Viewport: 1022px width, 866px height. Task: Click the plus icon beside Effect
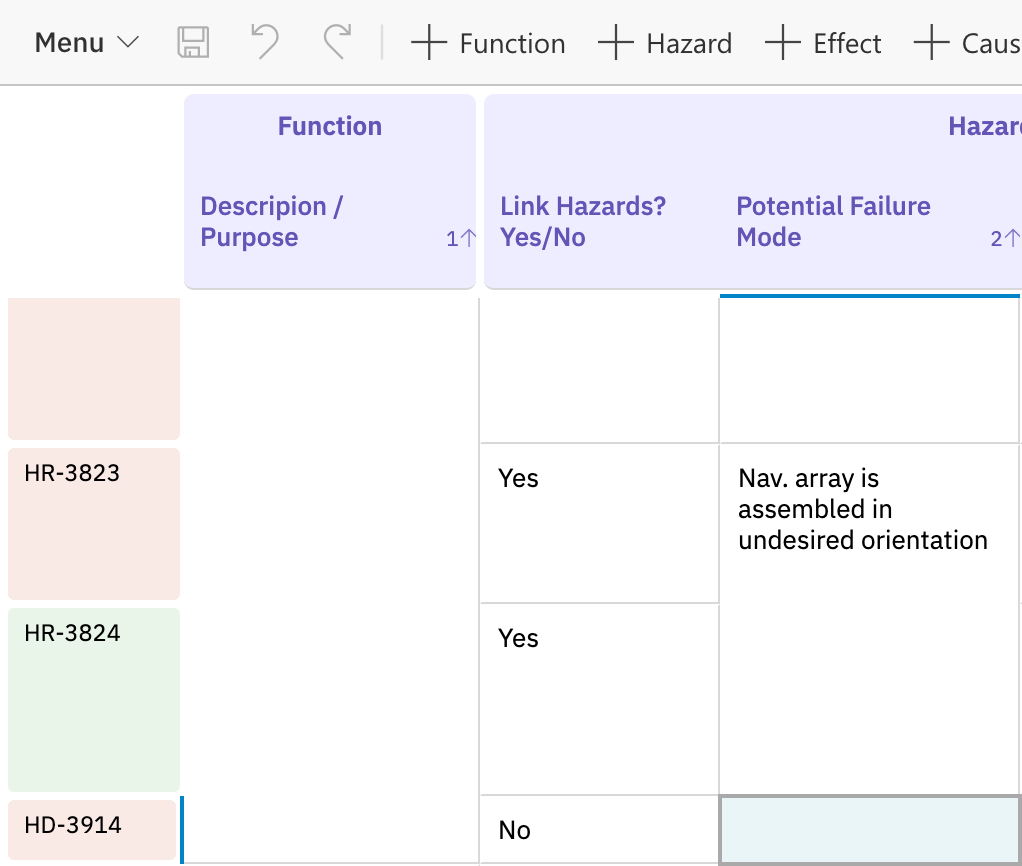pos(782,44)
